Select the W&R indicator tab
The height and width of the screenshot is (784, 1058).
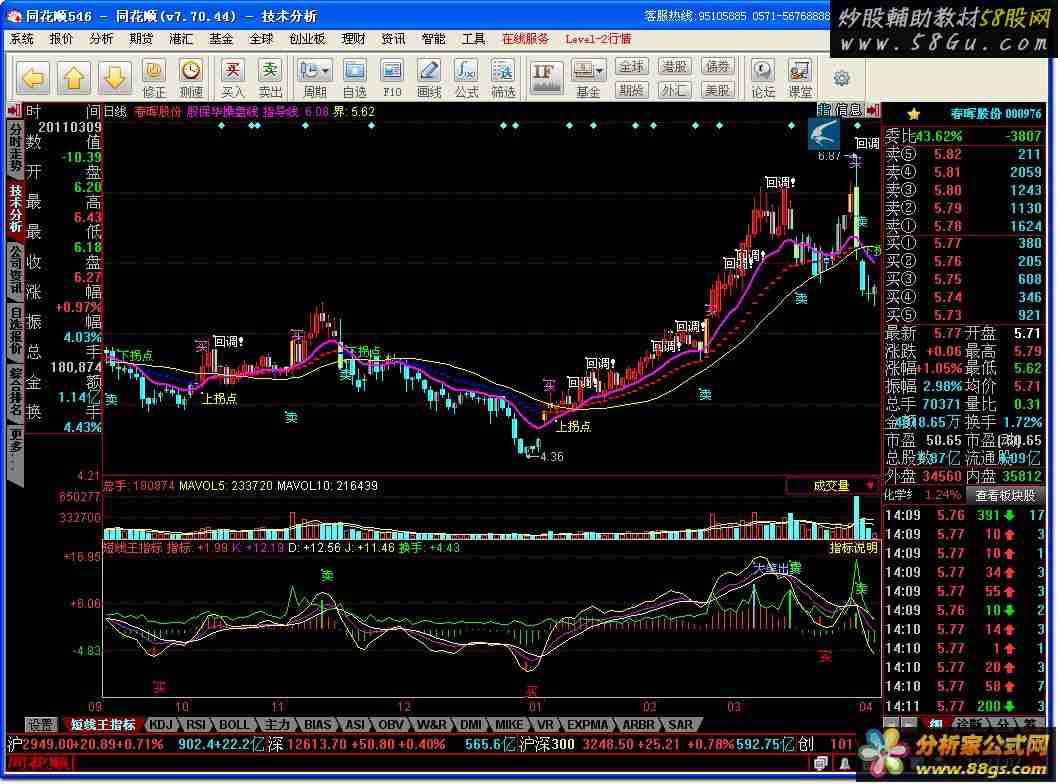[x=431, y=725]
